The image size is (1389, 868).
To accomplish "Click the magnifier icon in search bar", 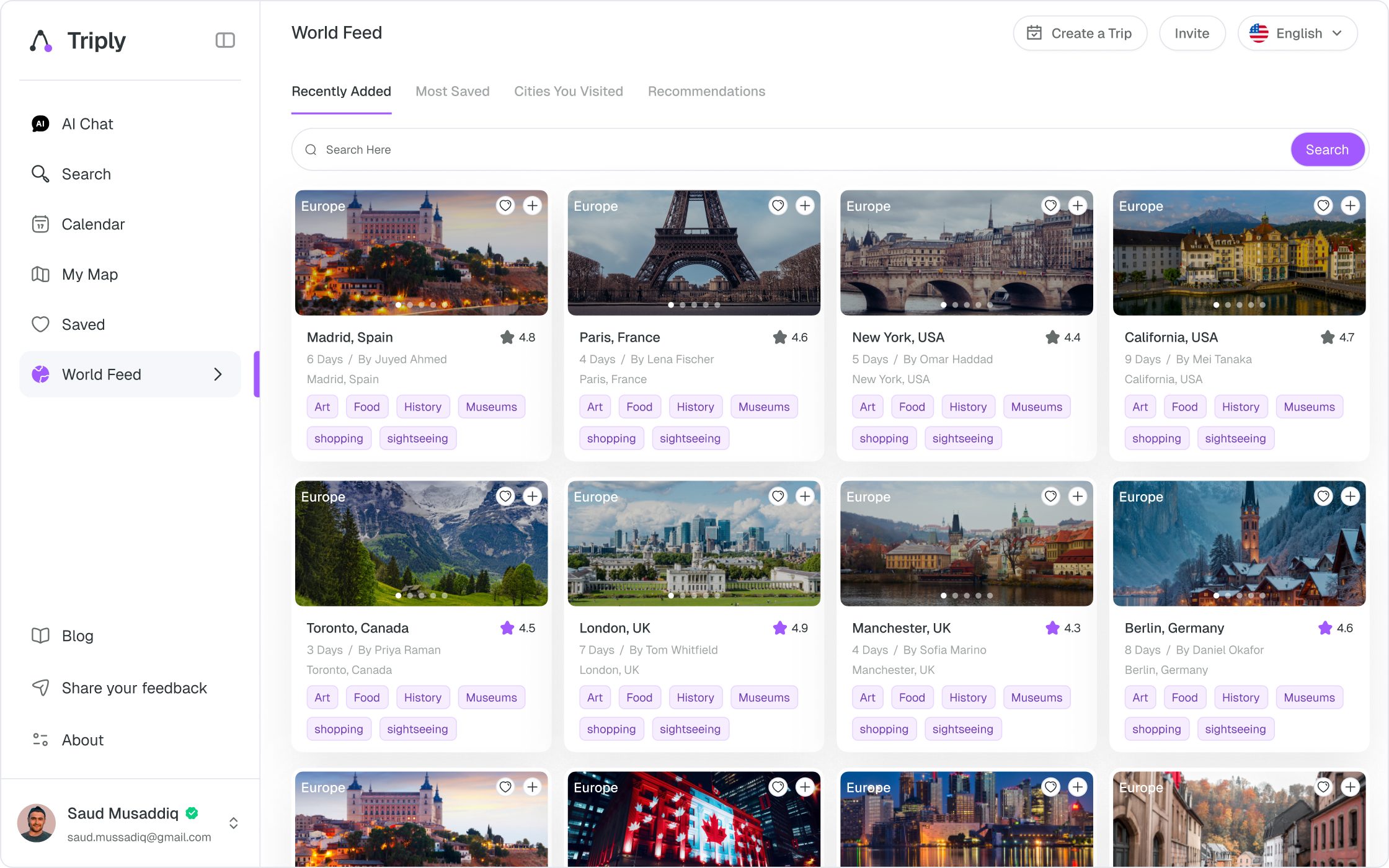I will (x=311, y=149).
